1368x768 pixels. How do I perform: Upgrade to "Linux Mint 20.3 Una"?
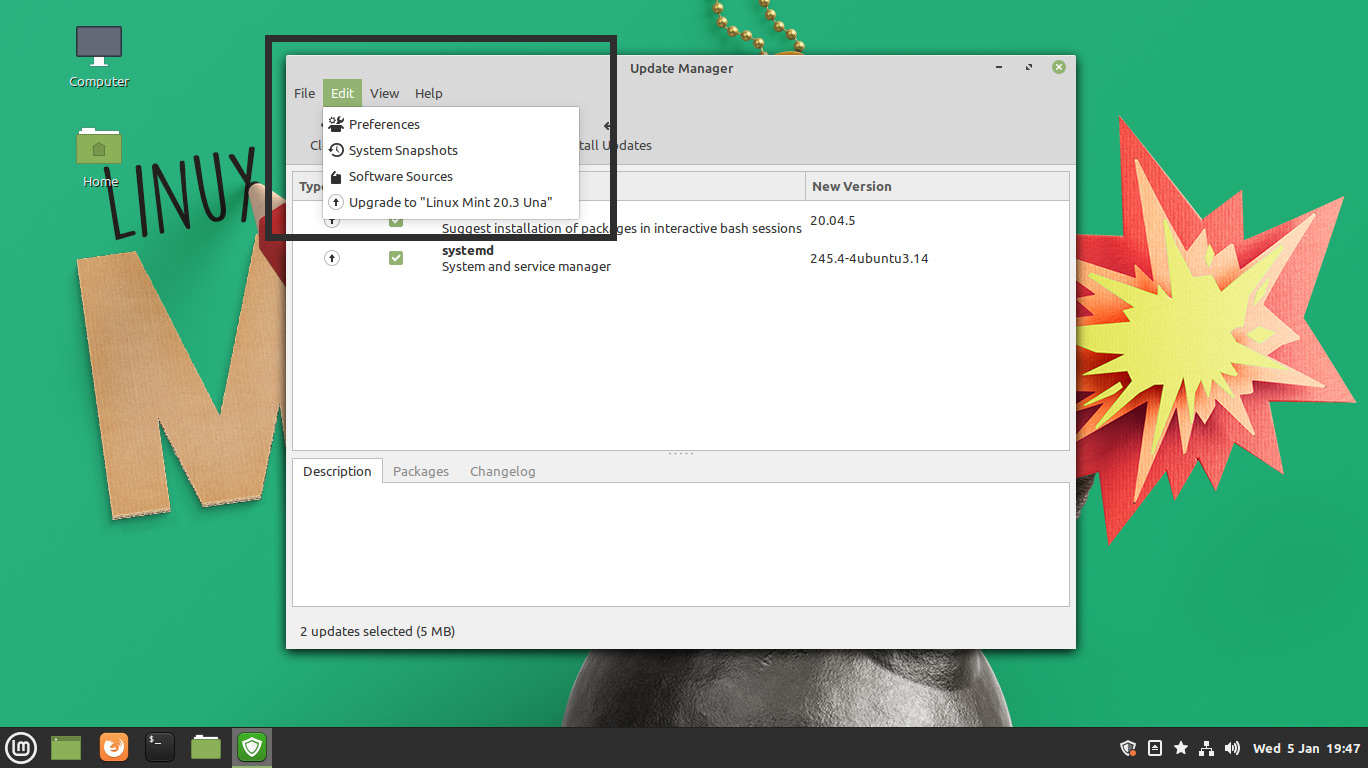[x=450, y=202]
